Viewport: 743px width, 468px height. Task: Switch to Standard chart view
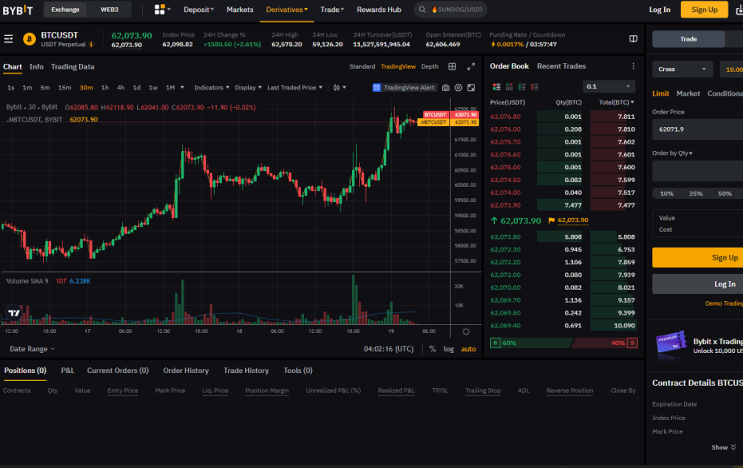(362, 67)
